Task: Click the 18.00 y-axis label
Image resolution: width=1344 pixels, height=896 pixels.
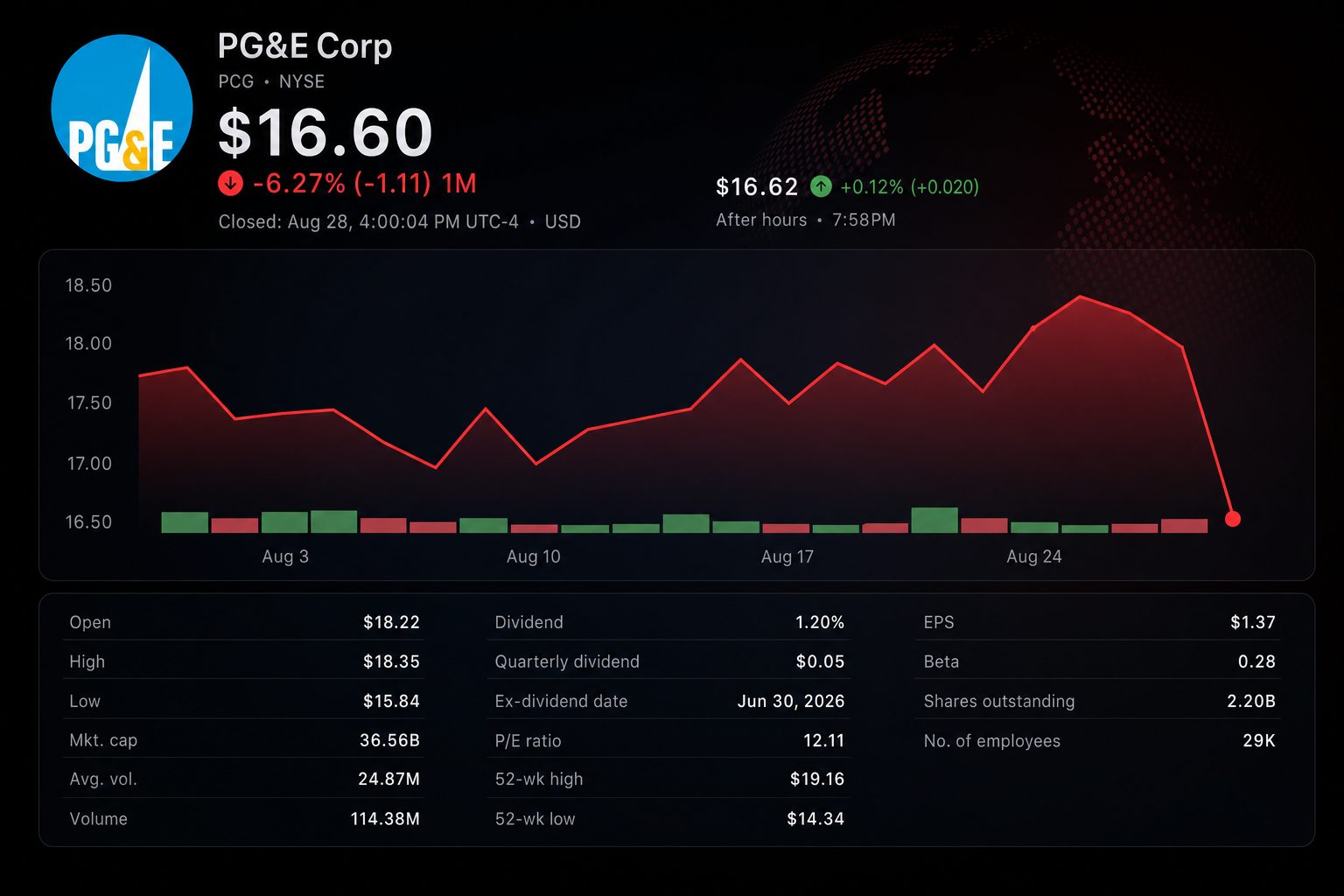Action: point(89,343)
